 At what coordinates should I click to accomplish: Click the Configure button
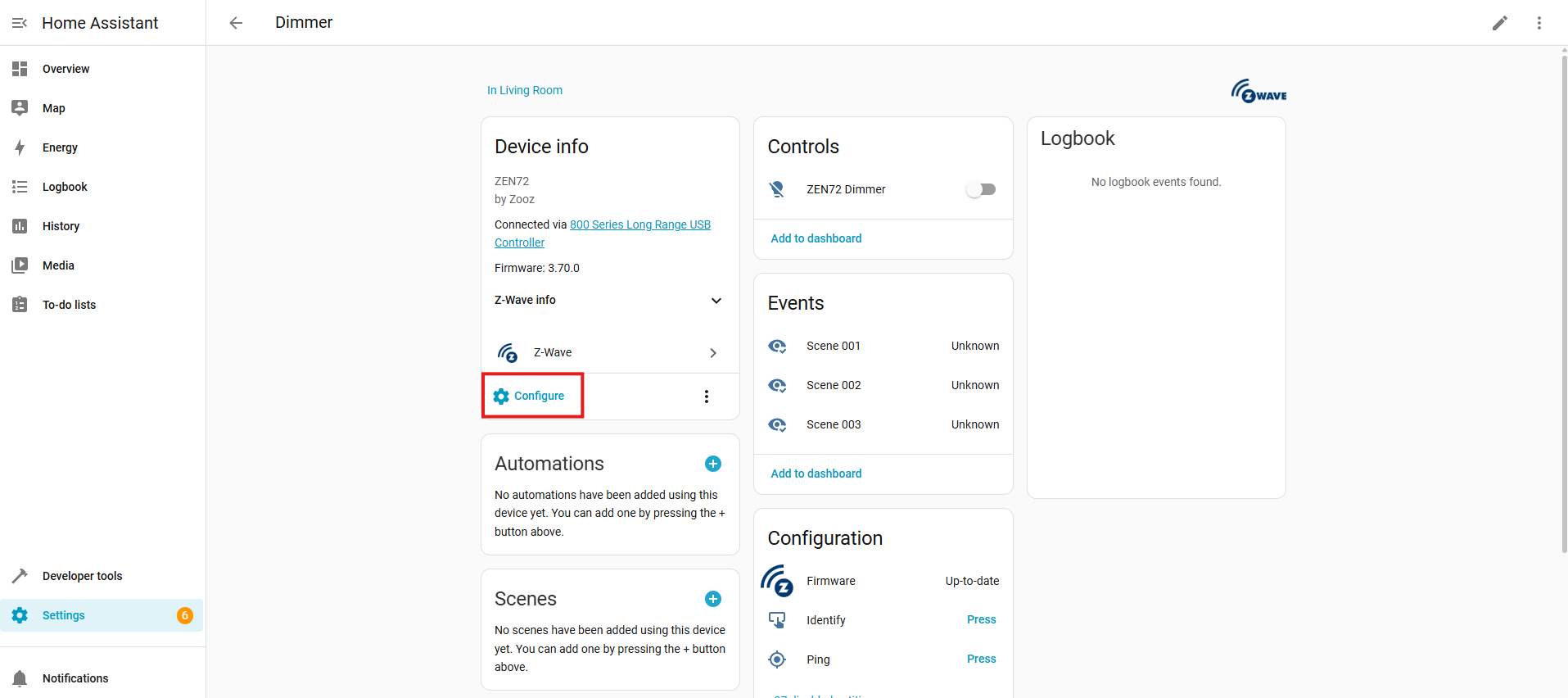[x=531, y=396]
